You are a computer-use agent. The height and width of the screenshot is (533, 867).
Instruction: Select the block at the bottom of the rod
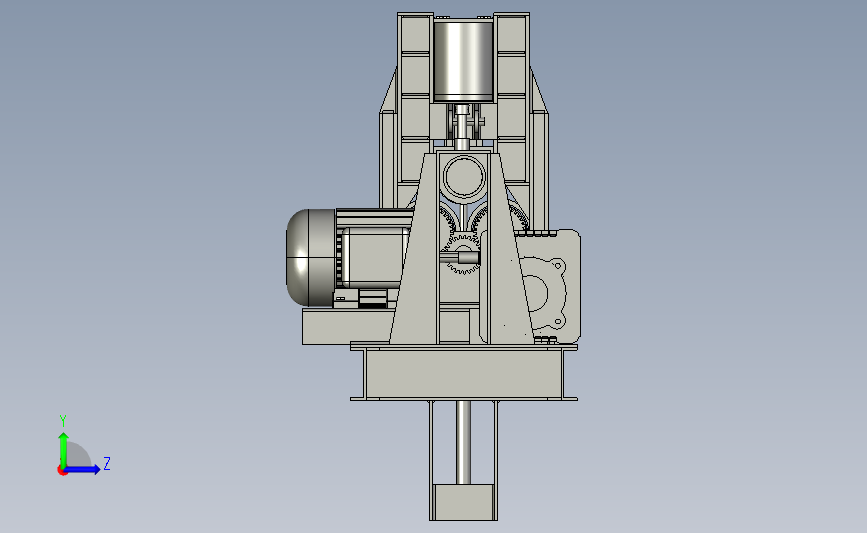(x=463, y=502)
